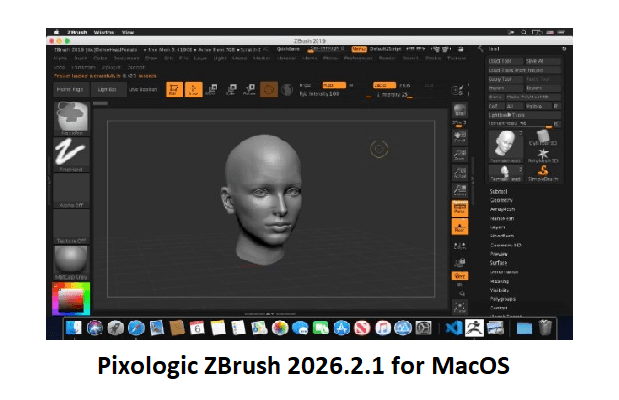Screen dimensions: 619x400
Task: Click Copy Tool button
Action: point(505,79)
